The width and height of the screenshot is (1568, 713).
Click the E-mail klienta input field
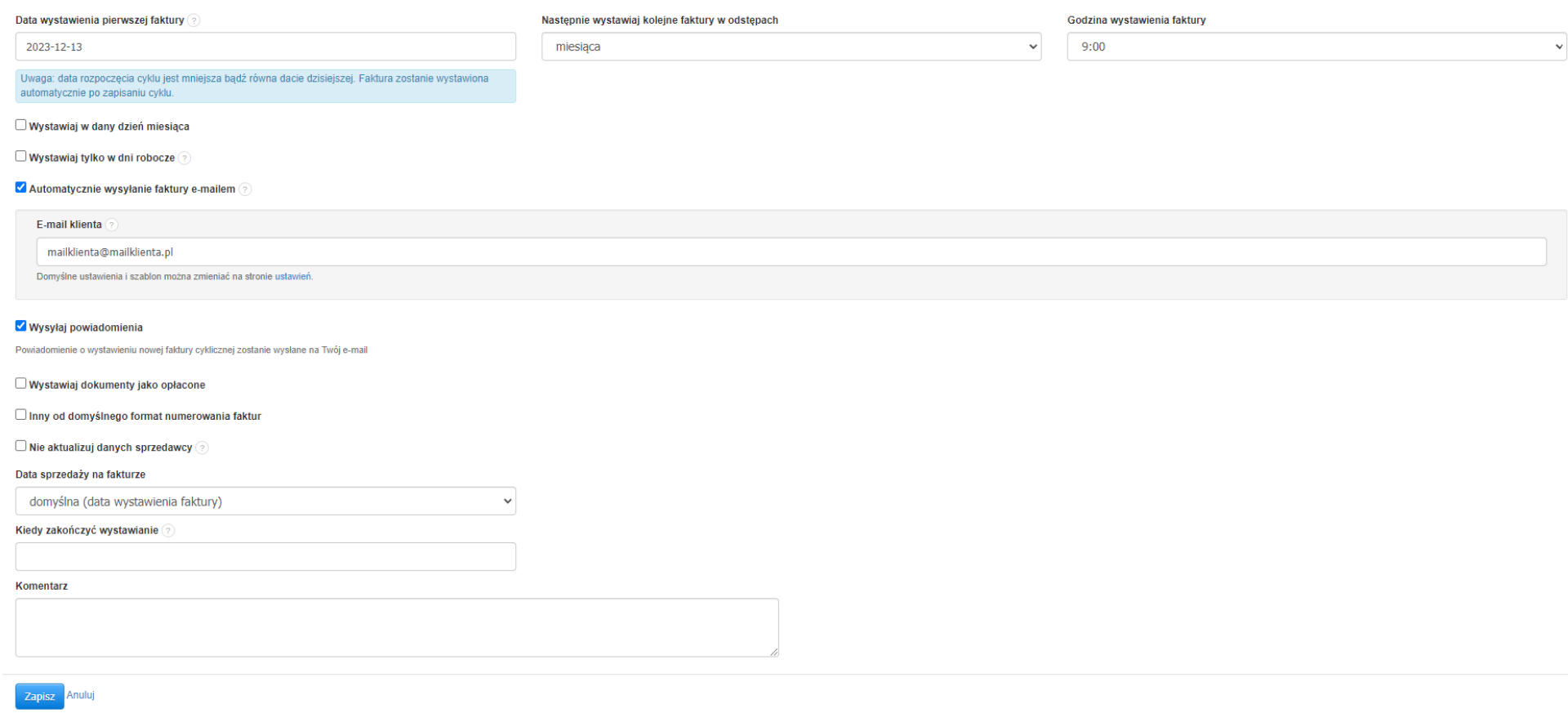coord(791,252)
